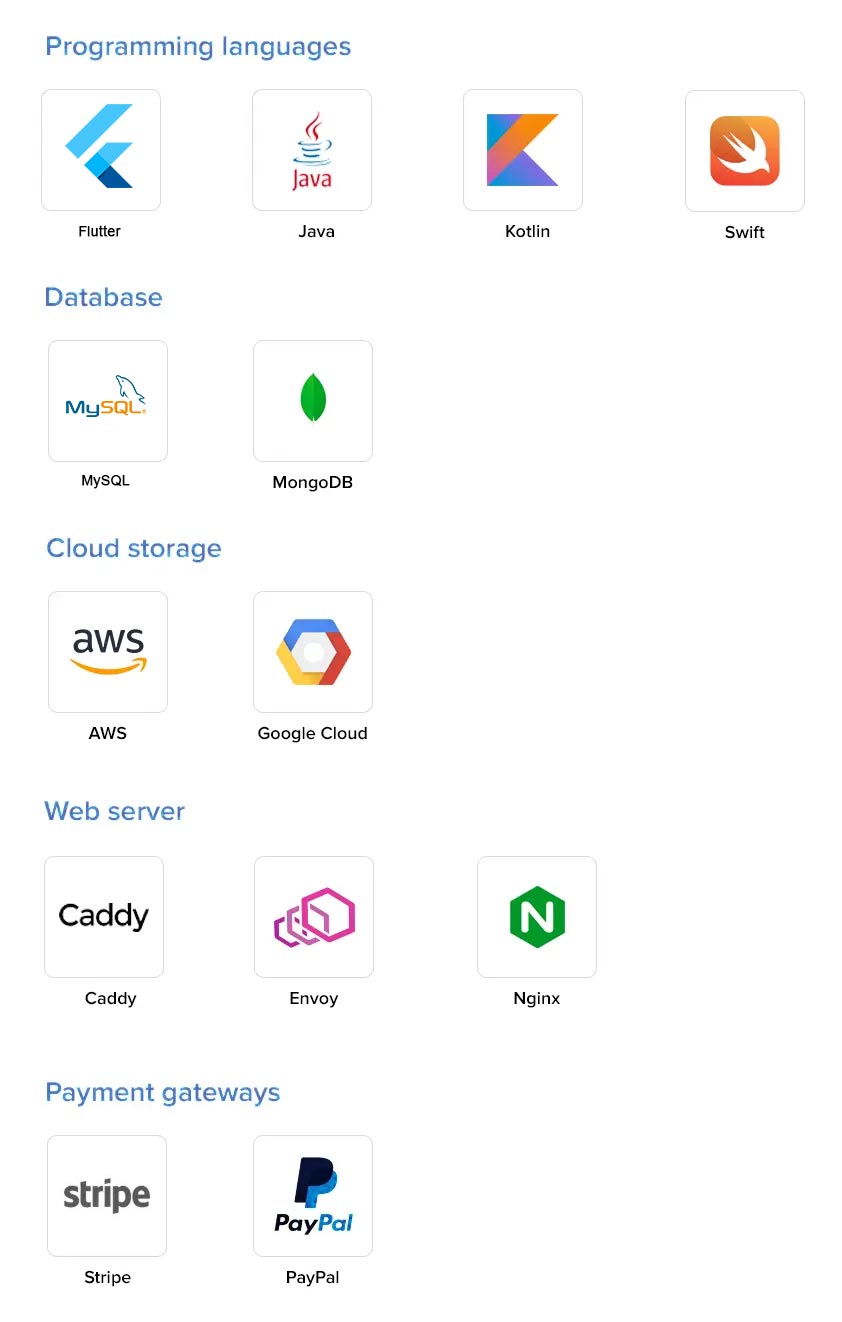Choose the Nginx green hexagon icon
This screenshot has width=842, height=1322.
537,917
